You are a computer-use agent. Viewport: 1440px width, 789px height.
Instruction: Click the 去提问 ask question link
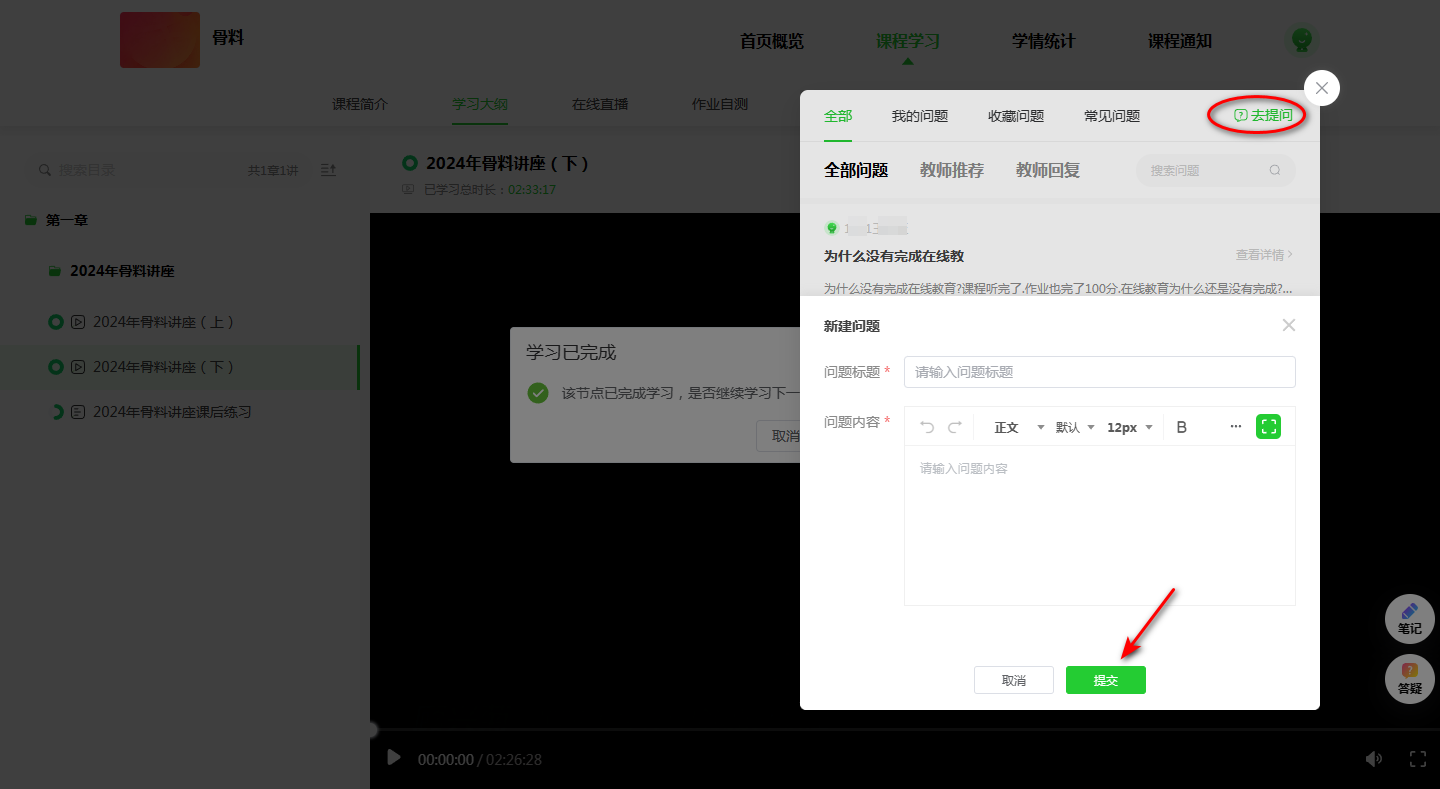coord(1263,116)
